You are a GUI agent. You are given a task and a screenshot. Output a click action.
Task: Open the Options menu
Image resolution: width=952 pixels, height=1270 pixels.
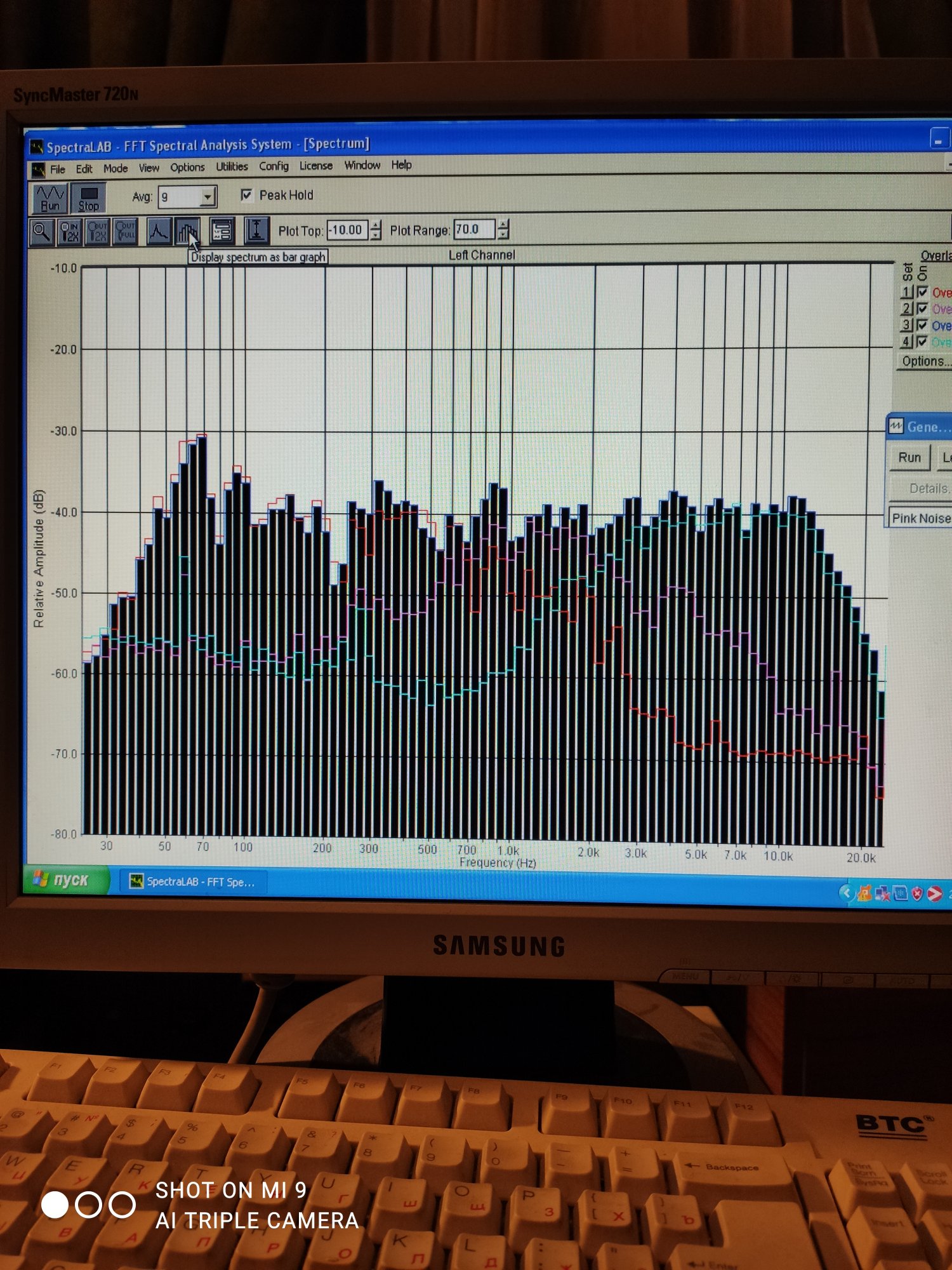[x=187, y=167]
